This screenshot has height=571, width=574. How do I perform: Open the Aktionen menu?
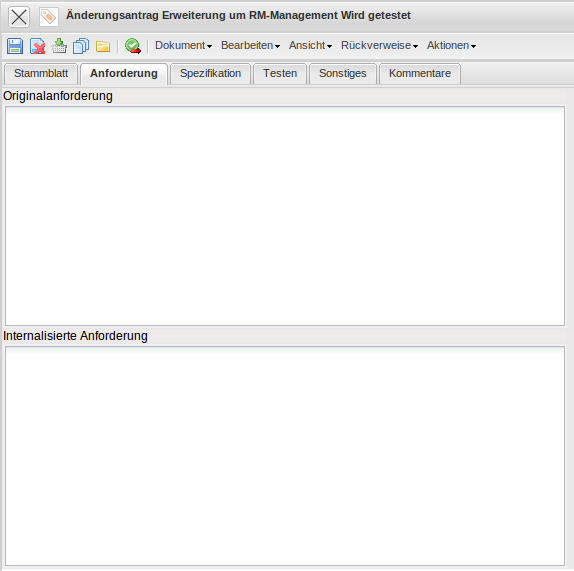coord(451,45)
